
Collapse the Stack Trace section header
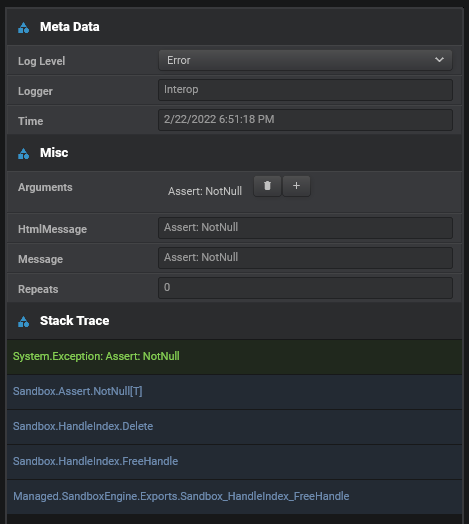click(x=234, y=321)
